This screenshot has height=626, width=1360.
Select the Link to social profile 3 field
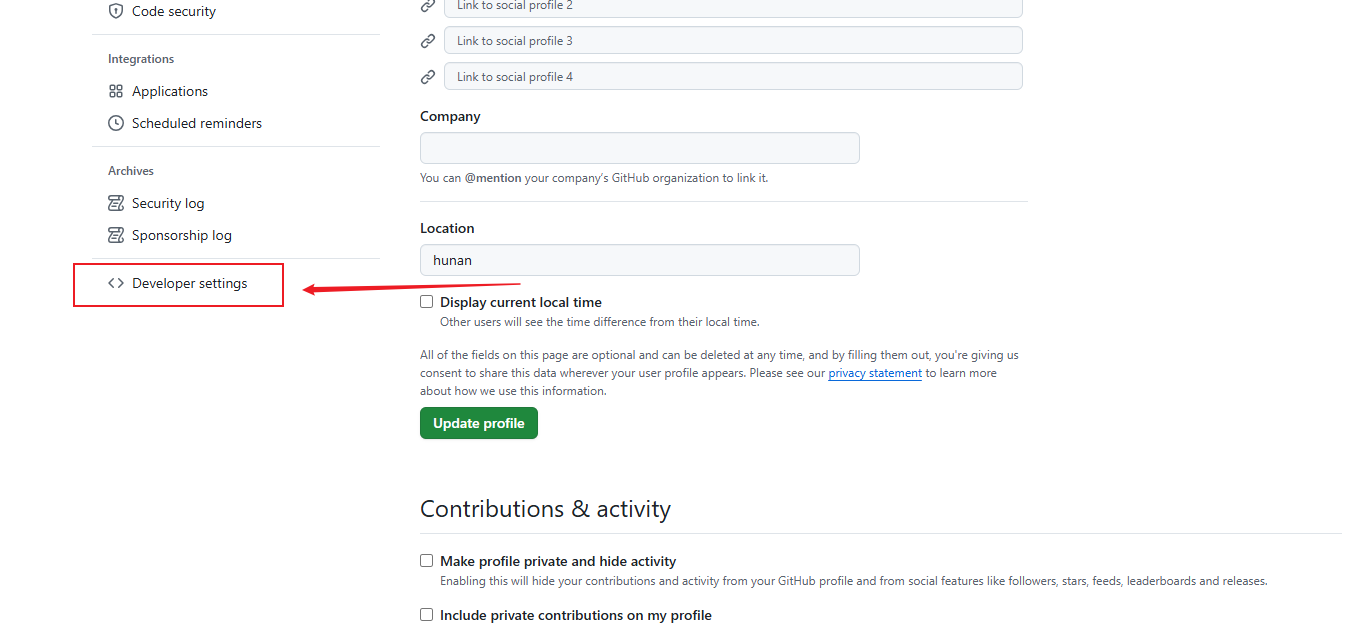pyautogui.click(x=733, y=41)
